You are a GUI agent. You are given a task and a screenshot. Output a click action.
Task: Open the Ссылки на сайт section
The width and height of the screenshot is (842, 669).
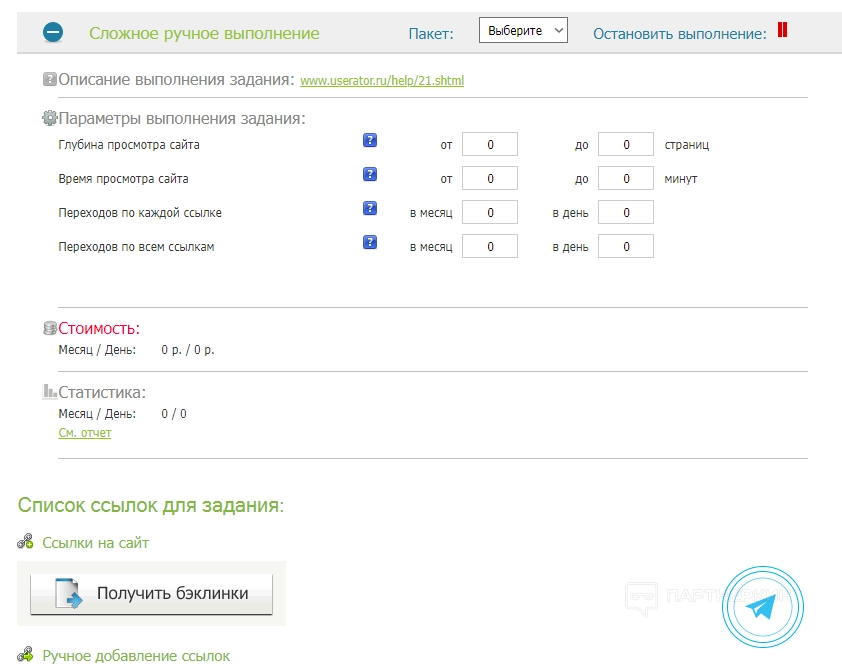[95, 543]
